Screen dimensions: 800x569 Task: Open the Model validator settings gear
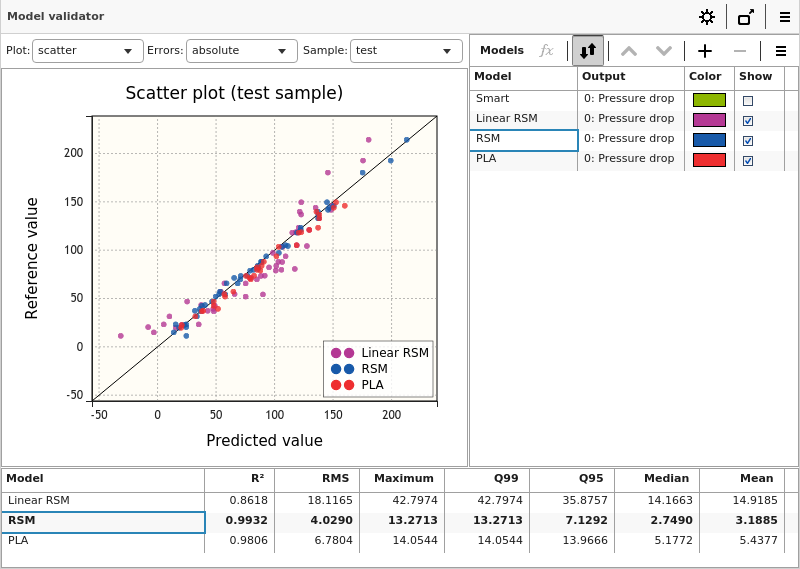pyautogui.click(x=707, y=17)
